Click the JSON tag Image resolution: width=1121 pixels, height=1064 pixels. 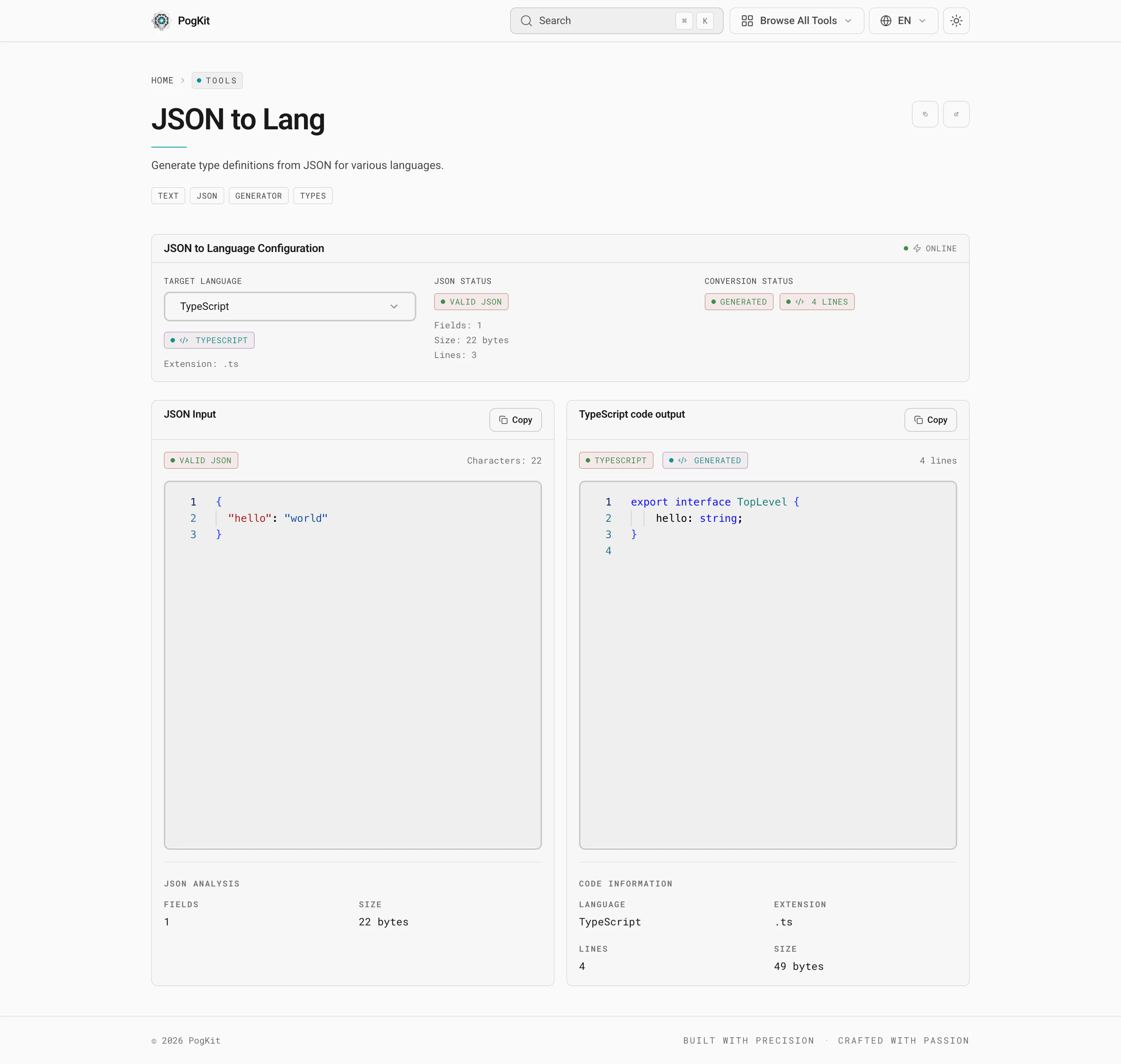tap(207, 196)
